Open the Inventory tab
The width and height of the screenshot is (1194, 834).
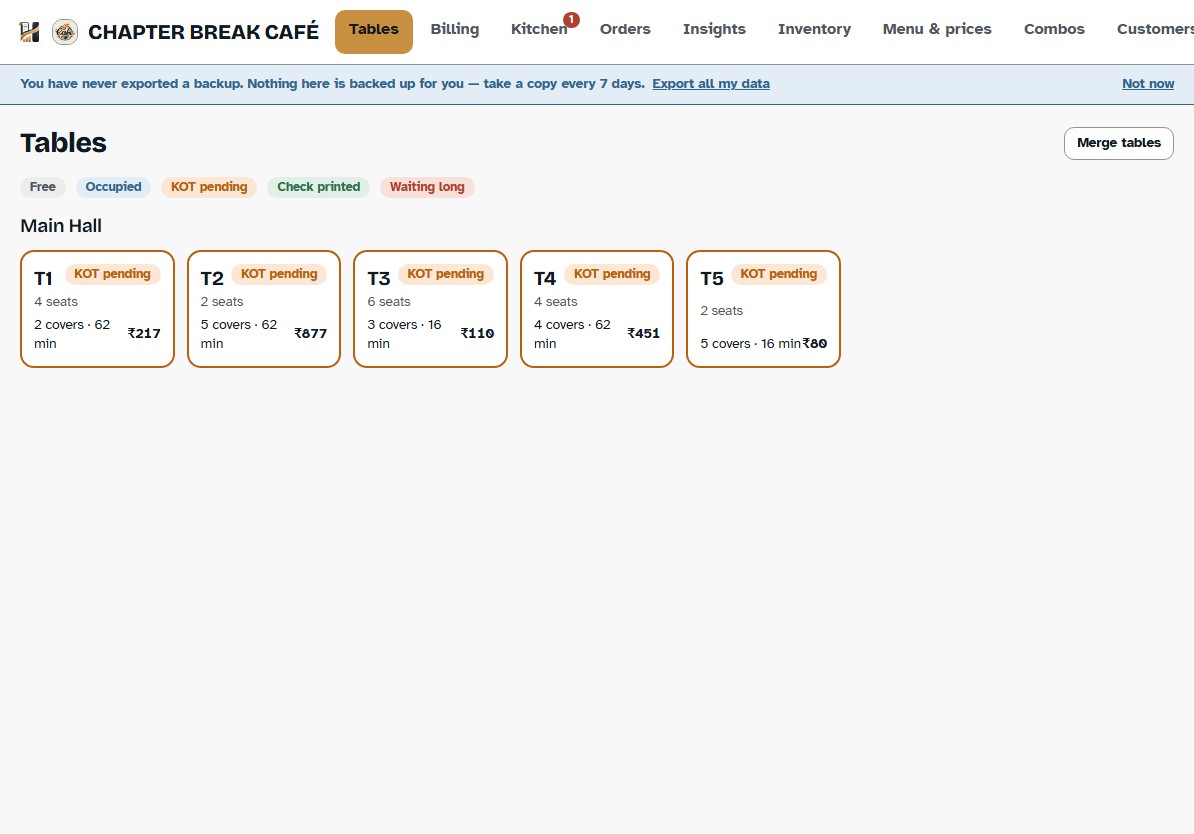pyautogui.click(x=814, y=30)
